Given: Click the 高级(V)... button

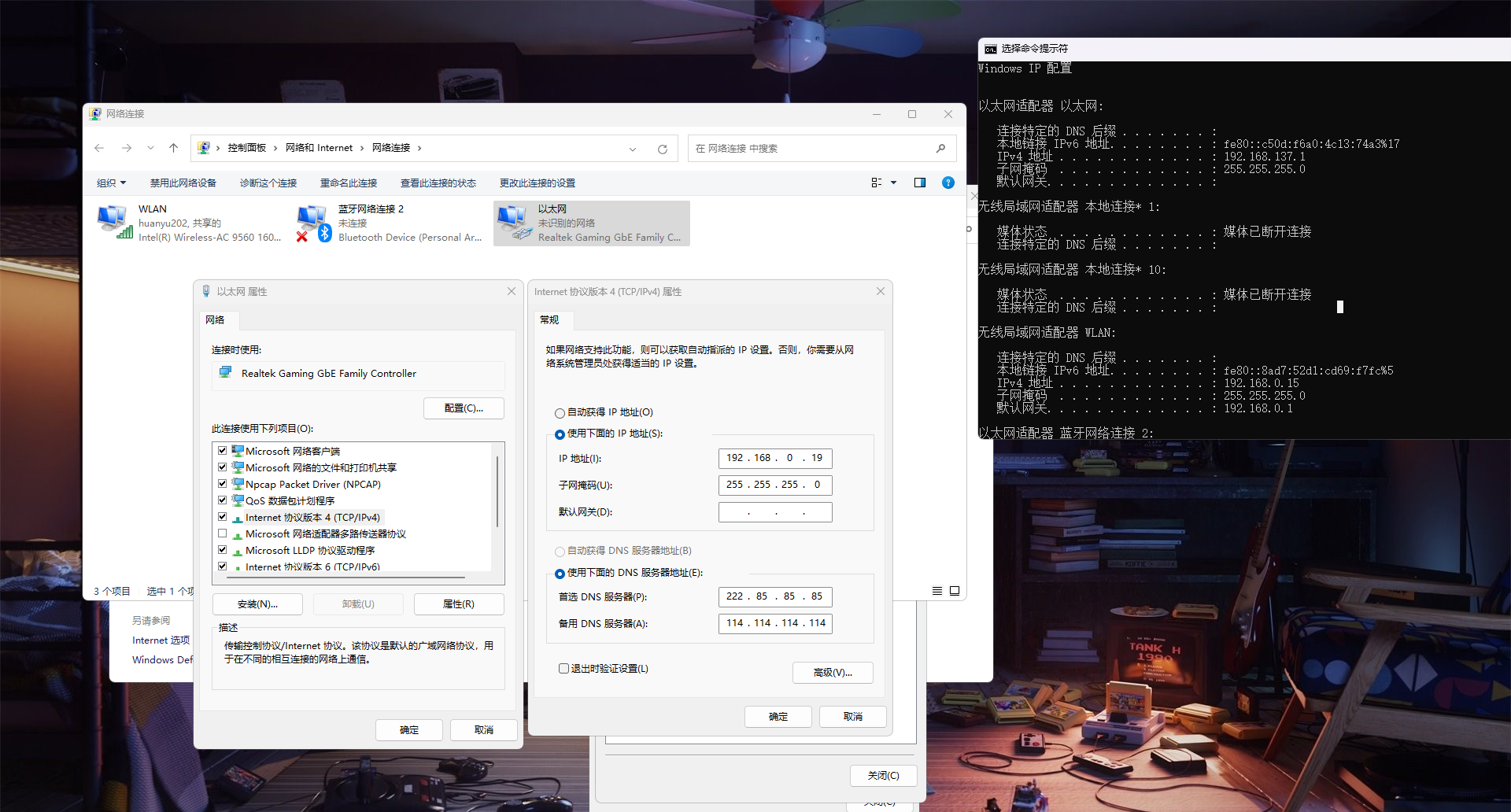Looking at the screenshot, I should point(833,673).
